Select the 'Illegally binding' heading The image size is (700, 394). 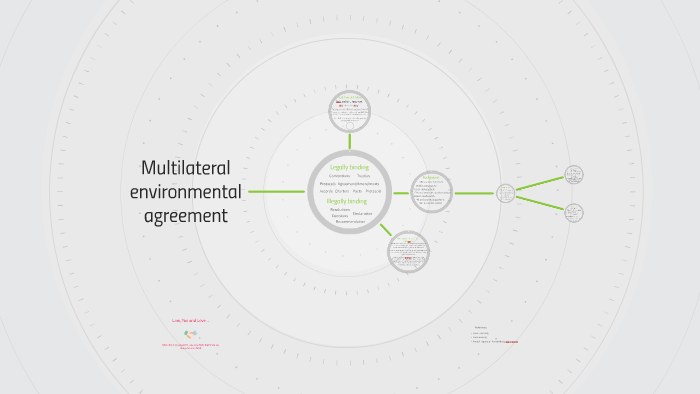coord(347,201)
